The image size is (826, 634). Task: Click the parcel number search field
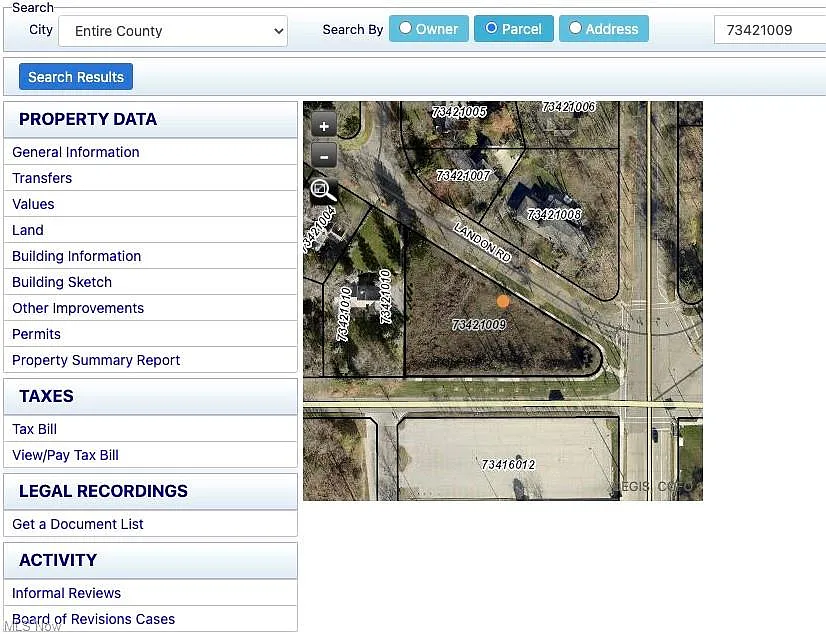pyautogui.click(x=768, y=30)
